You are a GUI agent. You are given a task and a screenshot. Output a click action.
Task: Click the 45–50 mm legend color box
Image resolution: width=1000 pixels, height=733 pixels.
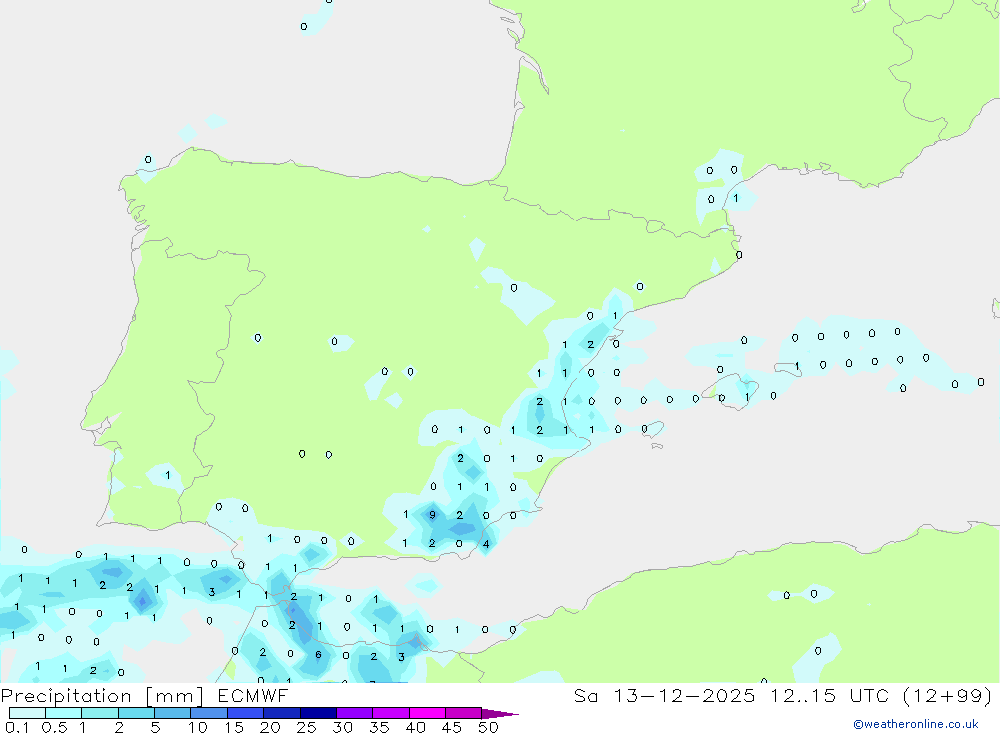(464, 713)
